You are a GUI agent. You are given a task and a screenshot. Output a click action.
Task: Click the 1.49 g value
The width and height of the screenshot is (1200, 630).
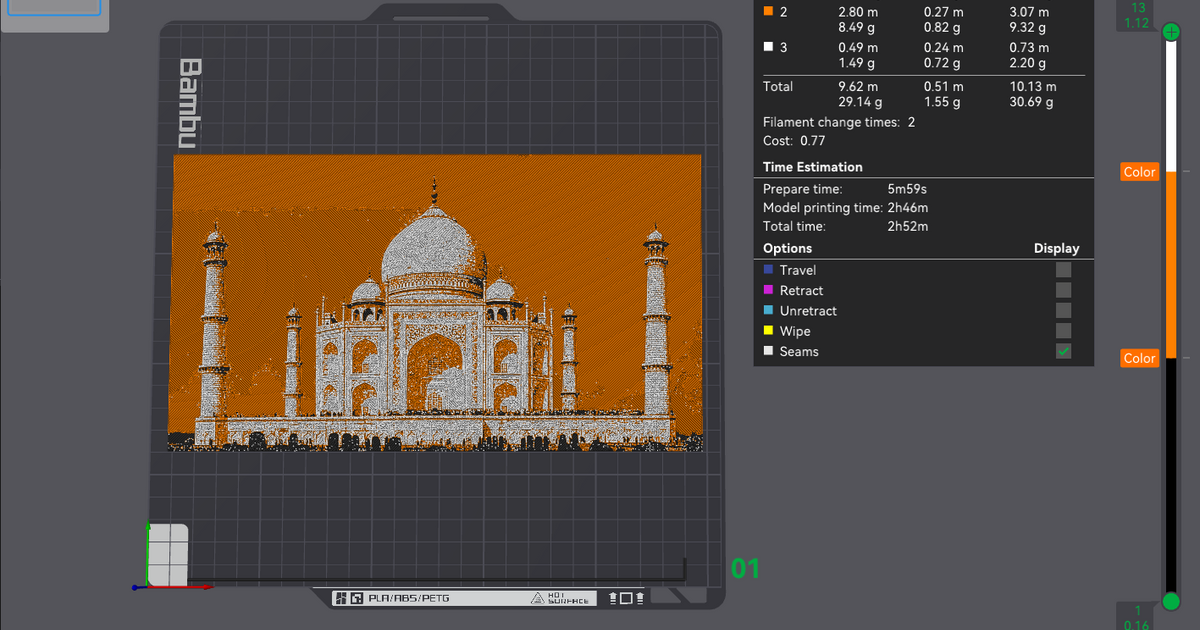pos(856,63)
